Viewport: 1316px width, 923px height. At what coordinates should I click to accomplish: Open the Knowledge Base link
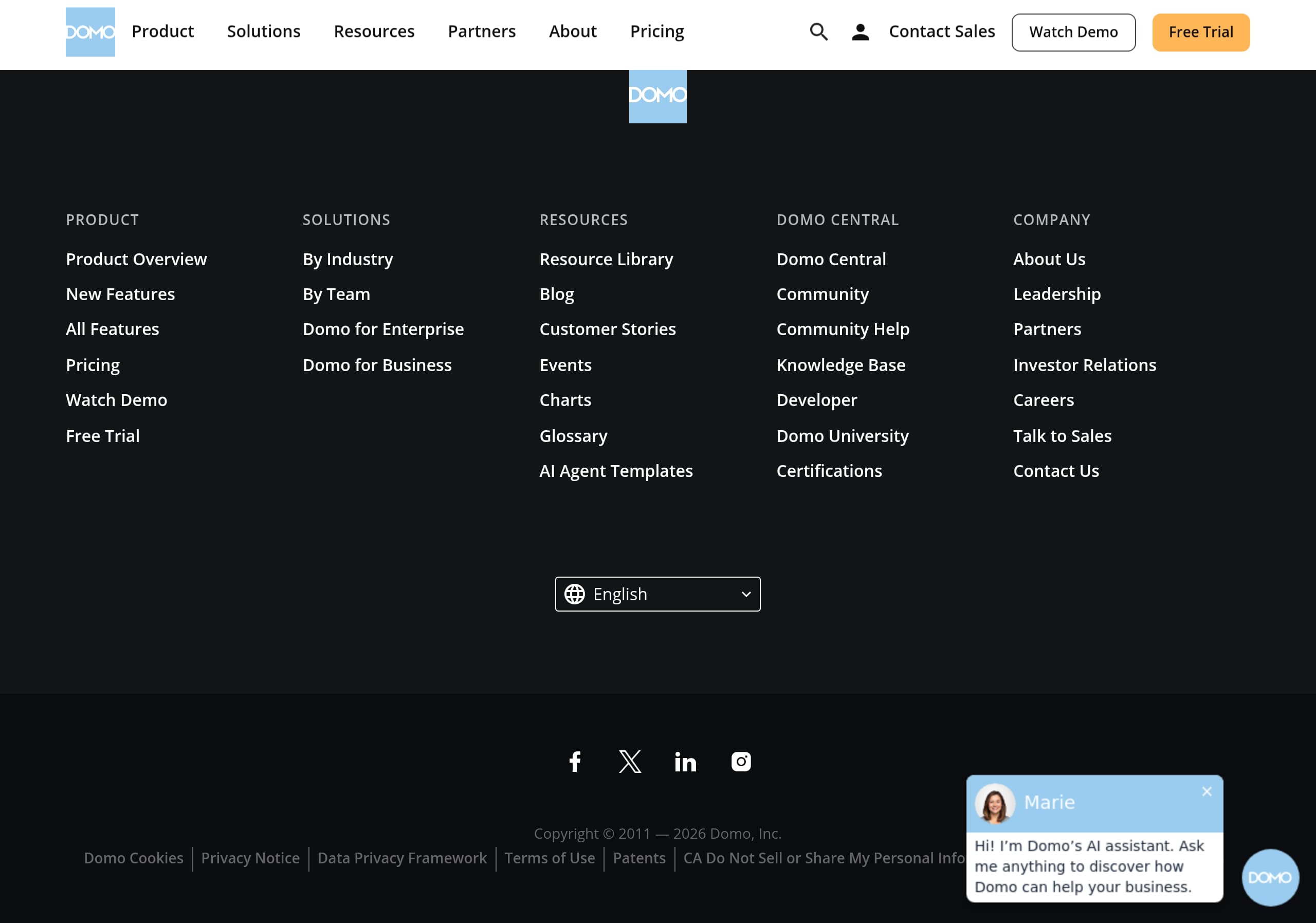tap(841, 364)
